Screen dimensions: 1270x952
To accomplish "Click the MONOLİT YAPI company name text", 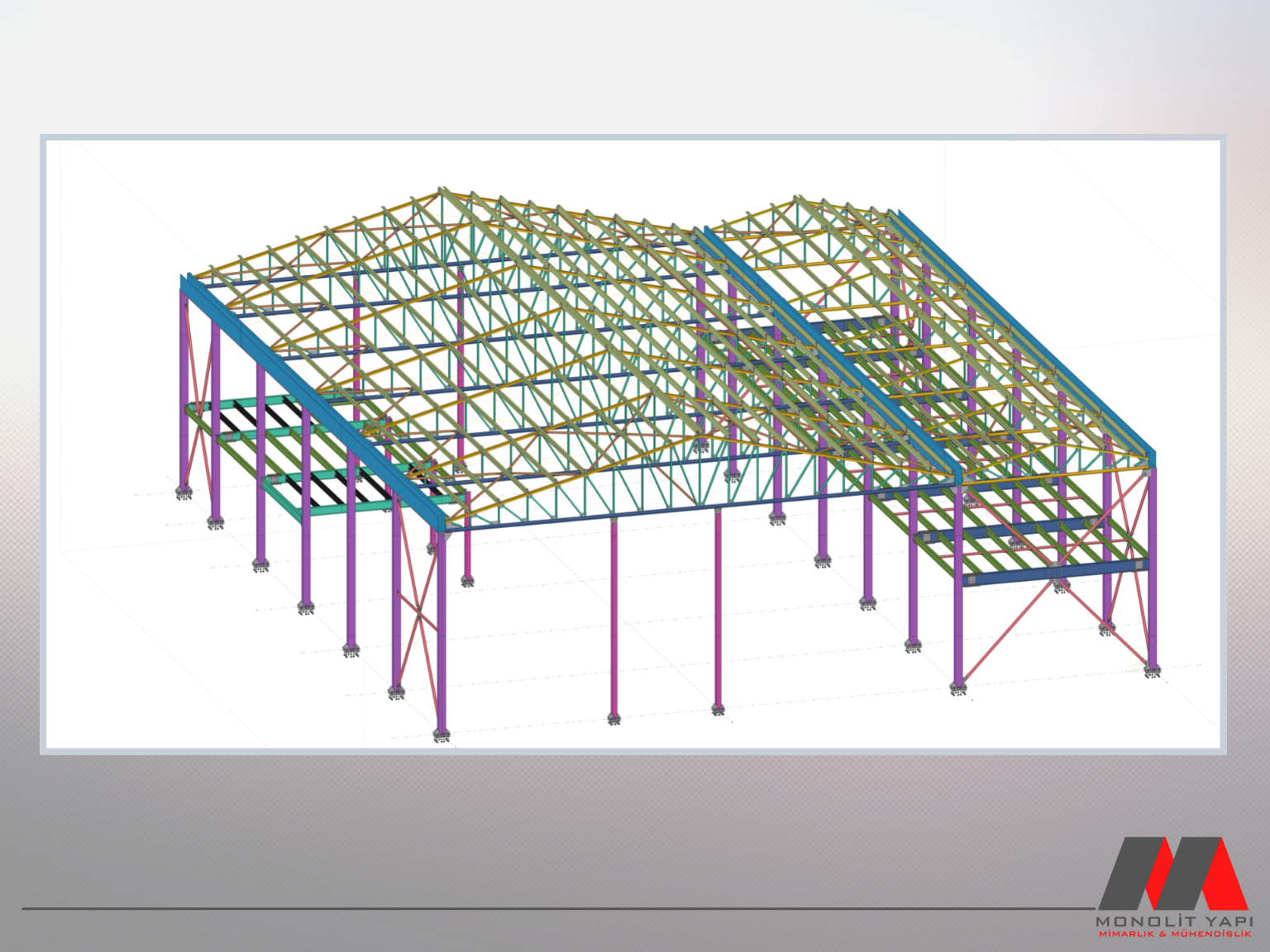I will pos(1173,921).
